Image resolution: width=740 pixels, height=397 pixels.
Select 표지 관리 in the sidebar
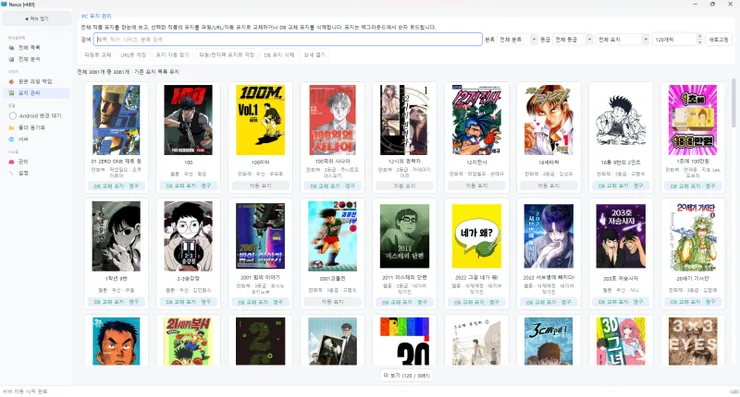click(x=35, y=93)
